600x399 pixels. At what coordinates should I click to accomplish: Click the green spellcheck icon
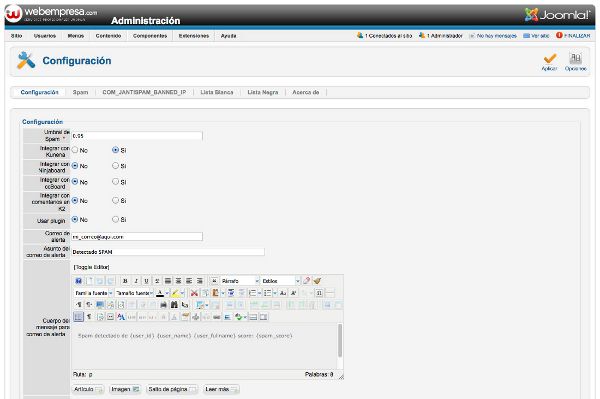coord(239,317)
